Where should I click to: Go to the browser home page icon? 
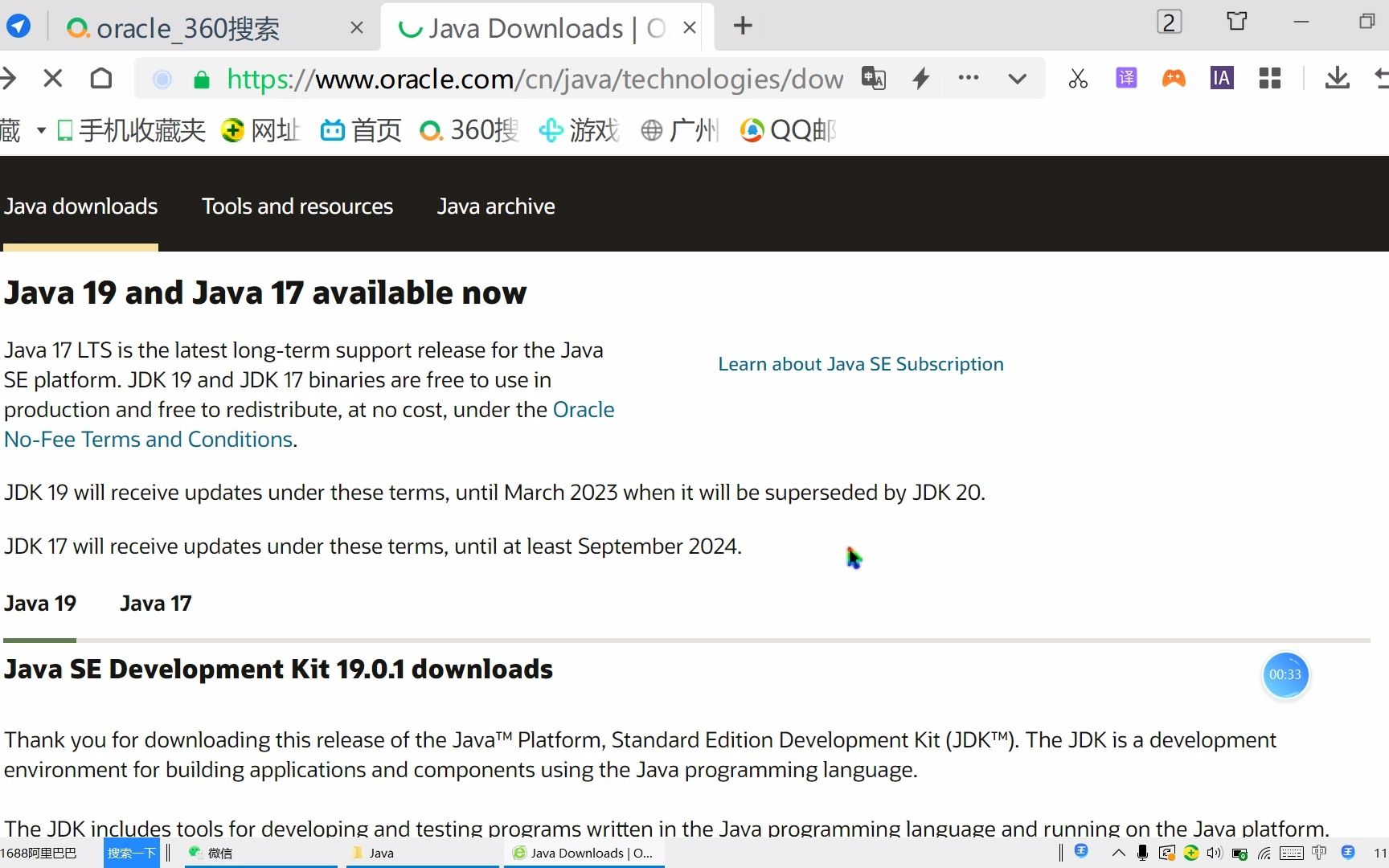pos(101,78)
